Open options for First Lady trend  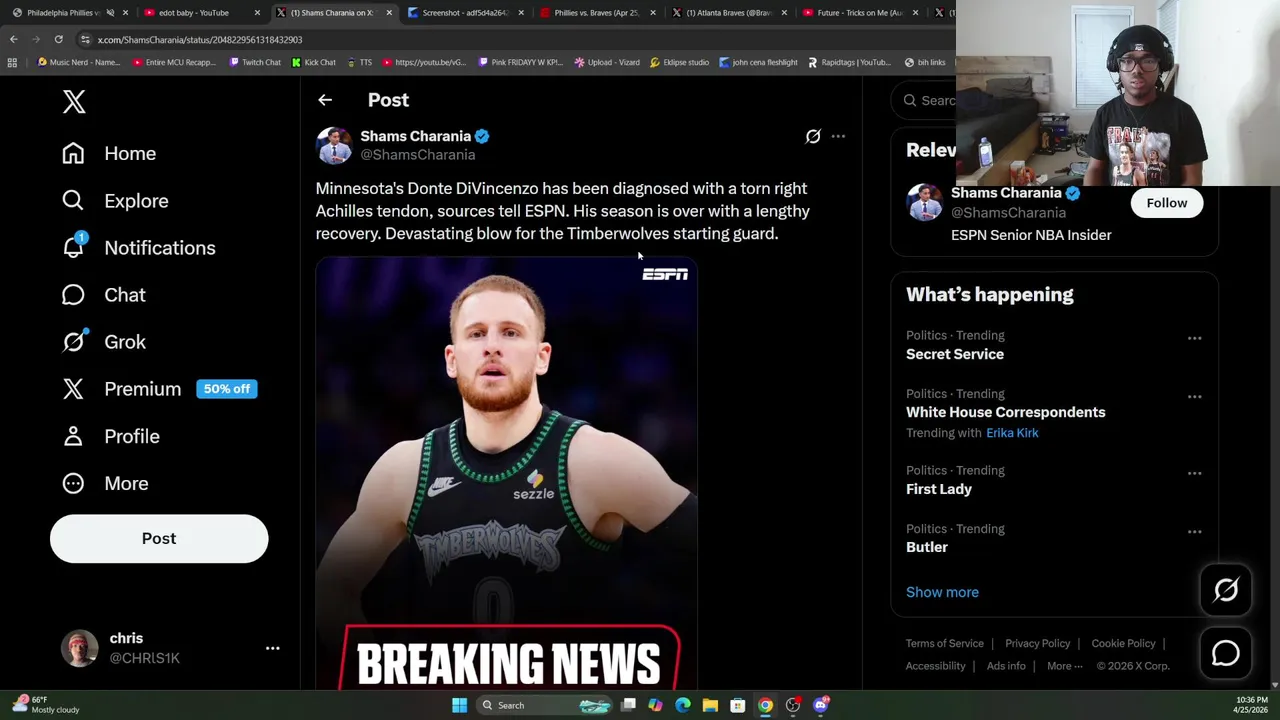tap(1194, 473)
